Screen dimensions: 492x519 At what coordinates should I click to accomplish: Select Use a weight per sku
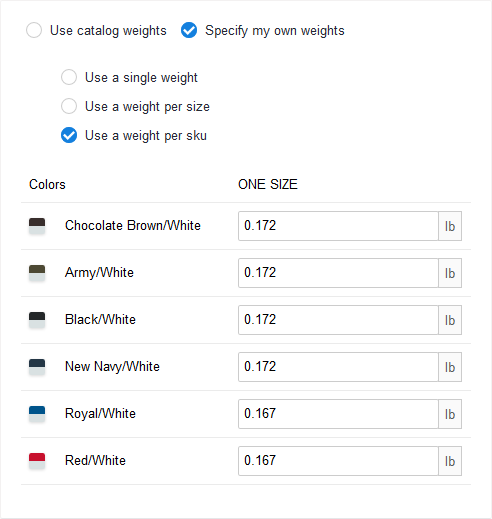click(69, 135)
